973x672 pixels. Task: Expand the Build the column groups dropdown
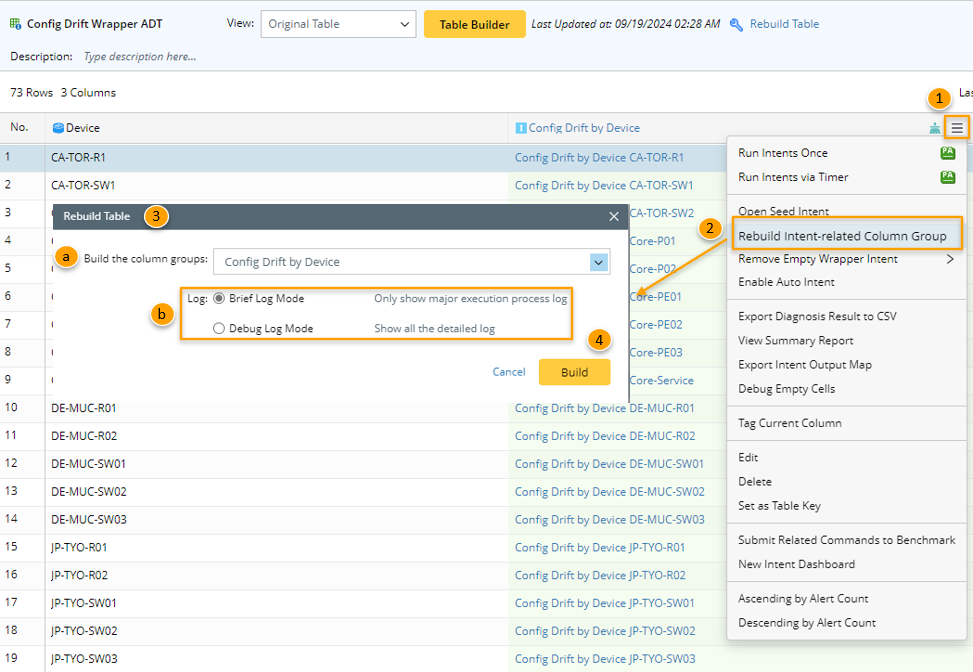tap(599, 262)
